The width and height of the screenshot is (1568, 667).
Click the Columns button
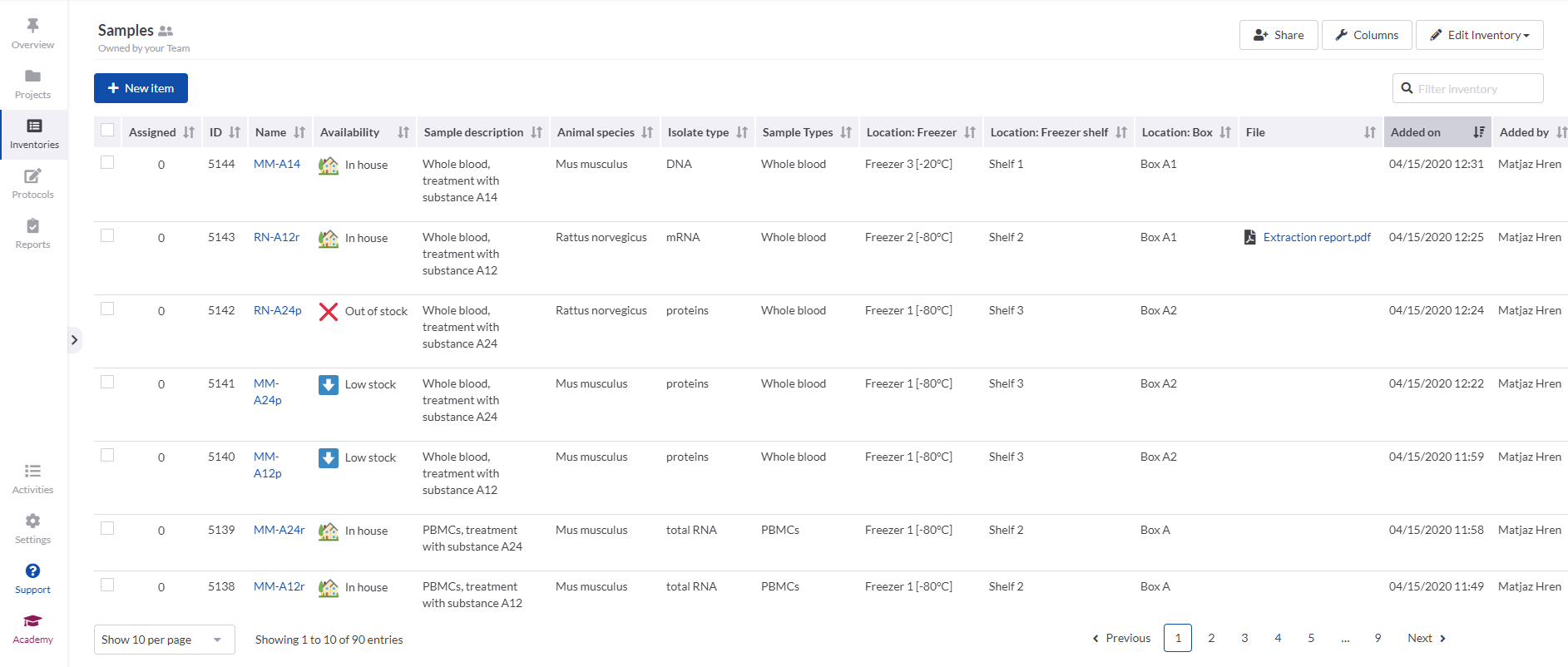click(x=1367, y=35)
